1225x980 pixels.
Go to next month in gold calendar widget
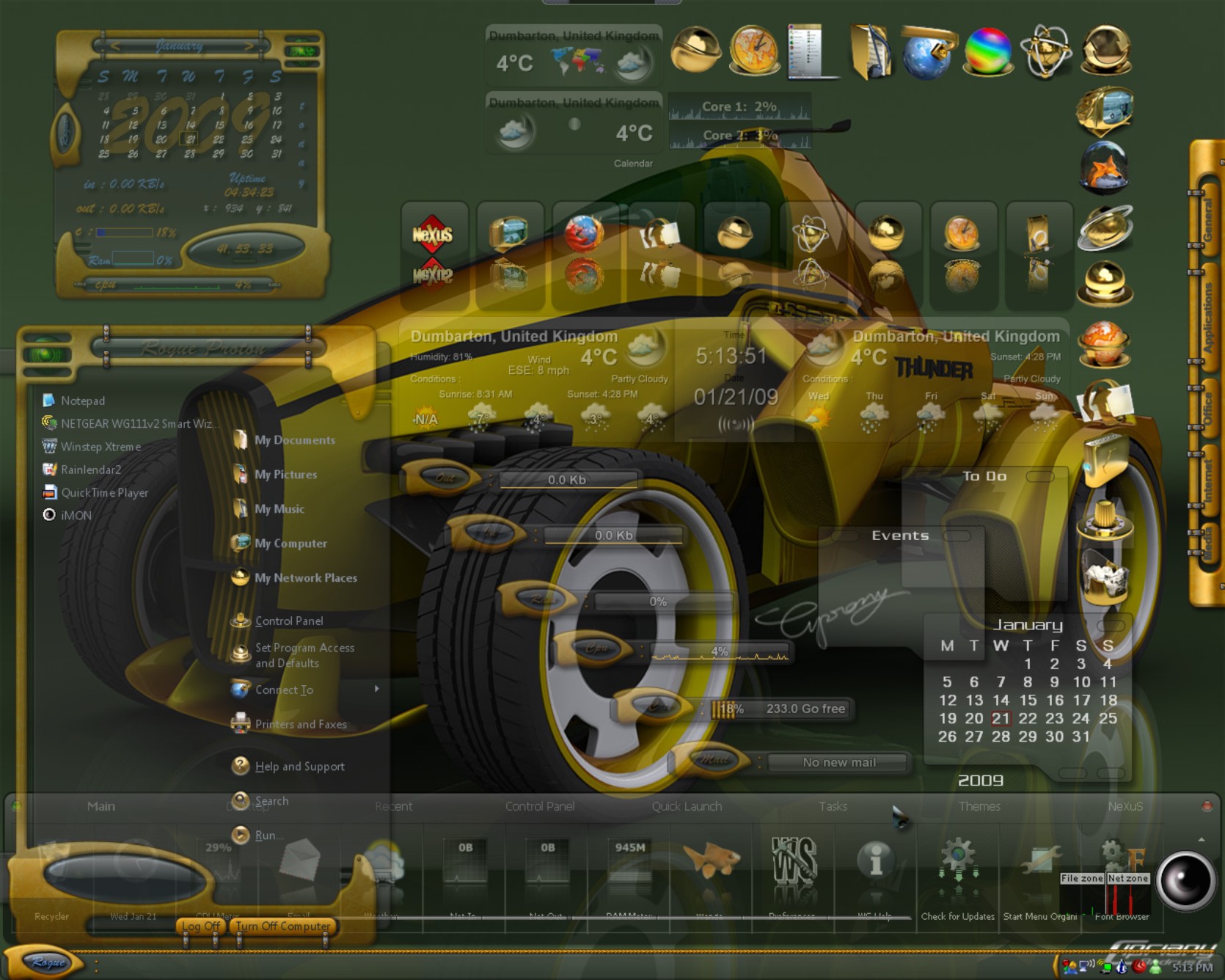[249, 46]
